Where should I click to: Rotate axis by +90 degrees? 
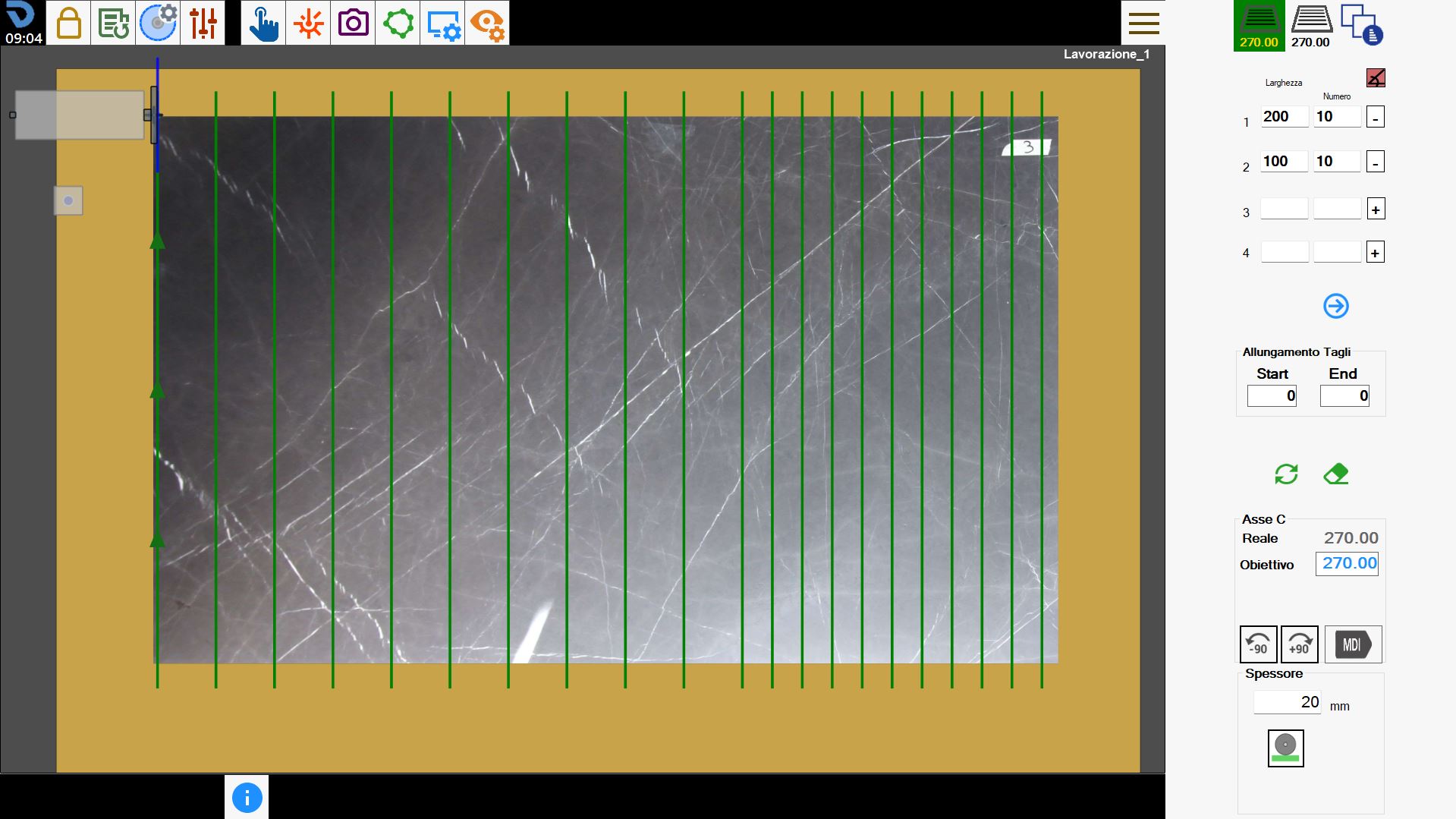point(1299,644)
